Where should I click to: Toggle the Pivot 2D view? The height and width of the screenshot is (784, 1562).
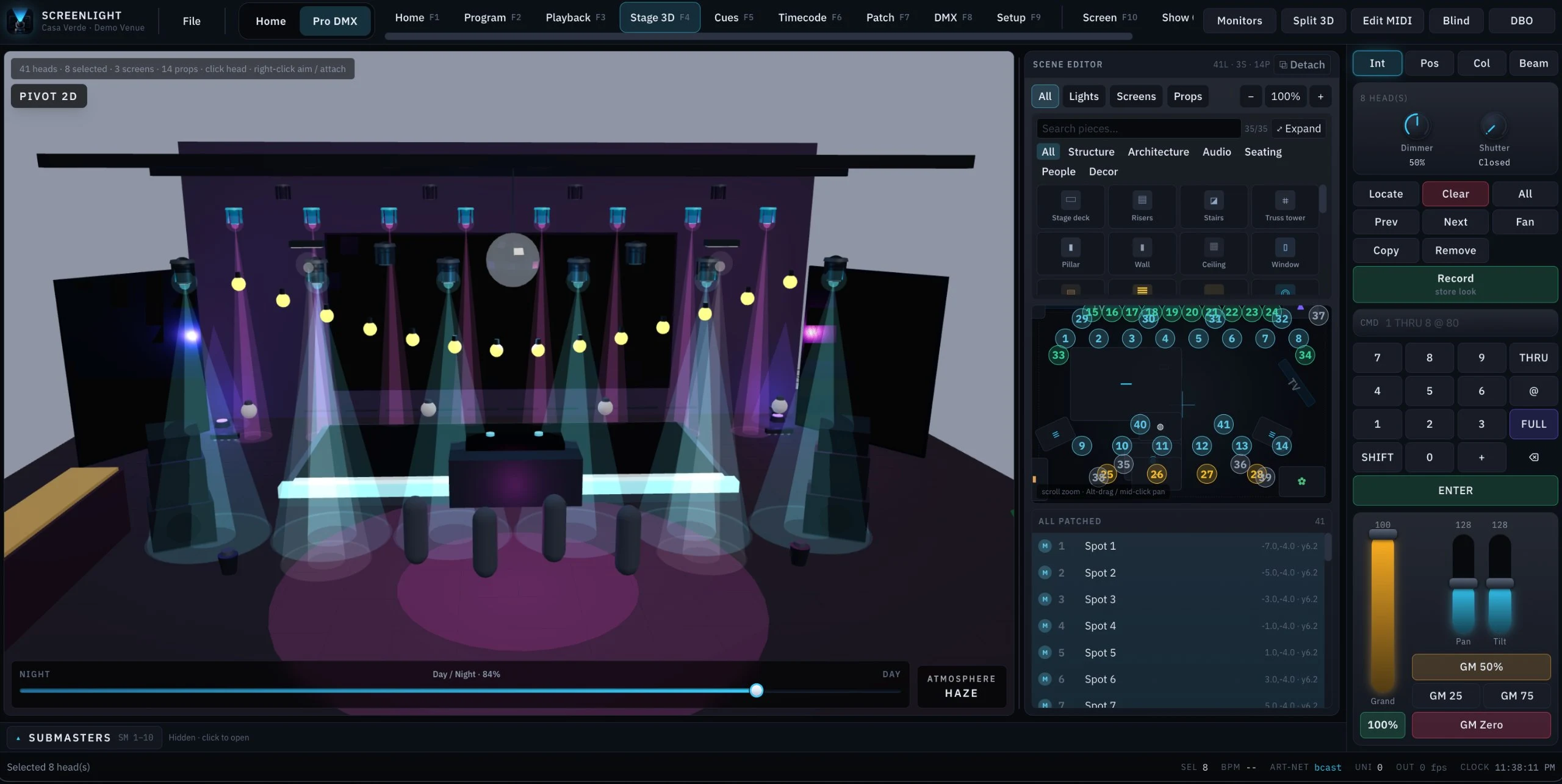click(x=48, y=96)
